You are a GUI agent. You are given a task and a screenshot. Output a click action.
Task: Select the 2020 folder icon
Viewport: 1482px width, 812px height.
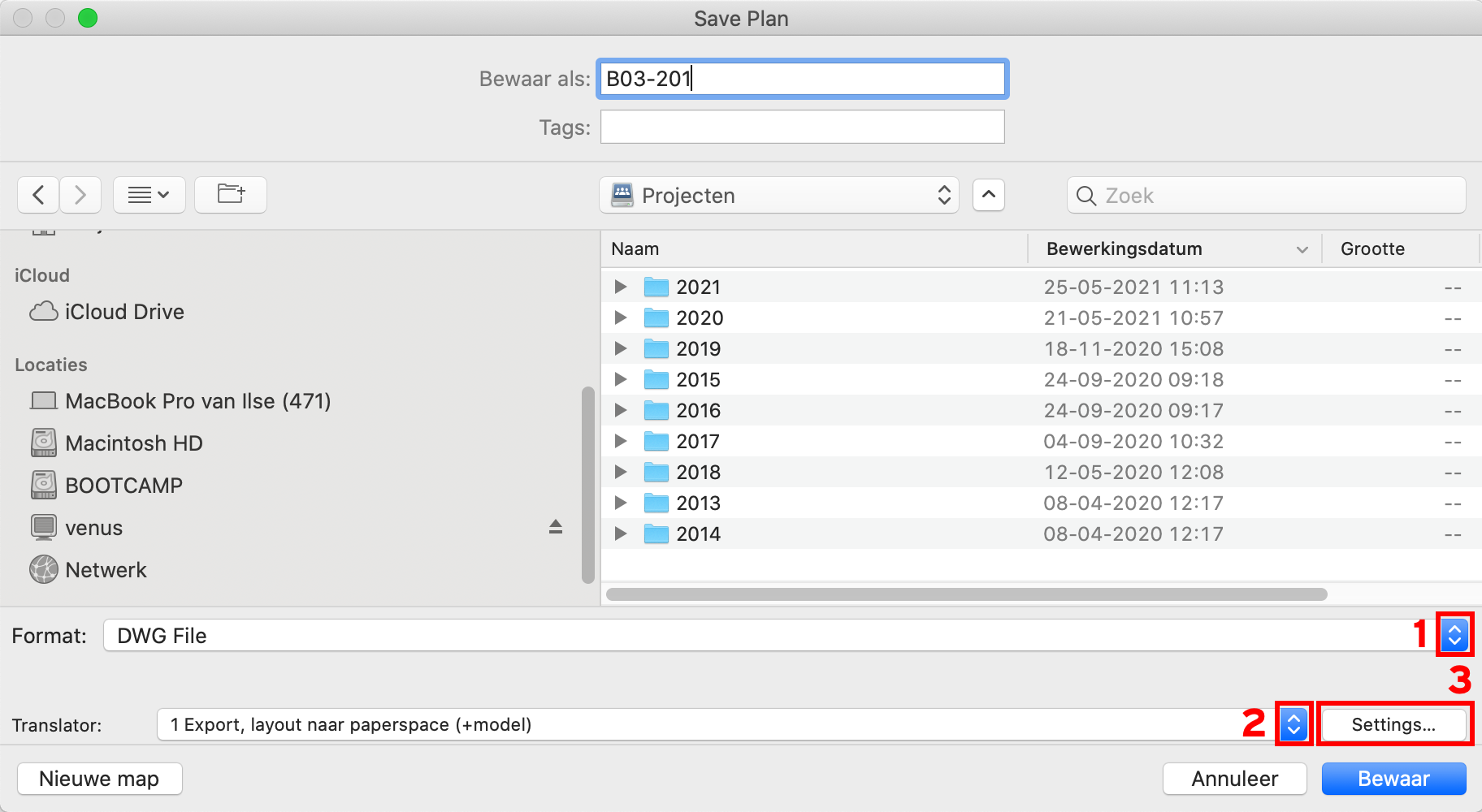click(656, 317)
